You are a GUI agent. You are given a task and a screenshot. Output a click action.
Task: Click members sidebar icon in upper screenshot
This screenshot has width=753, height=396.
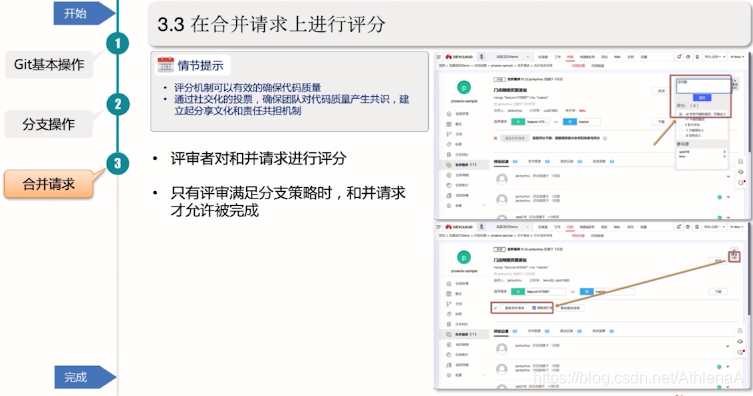tap(449, 195)
